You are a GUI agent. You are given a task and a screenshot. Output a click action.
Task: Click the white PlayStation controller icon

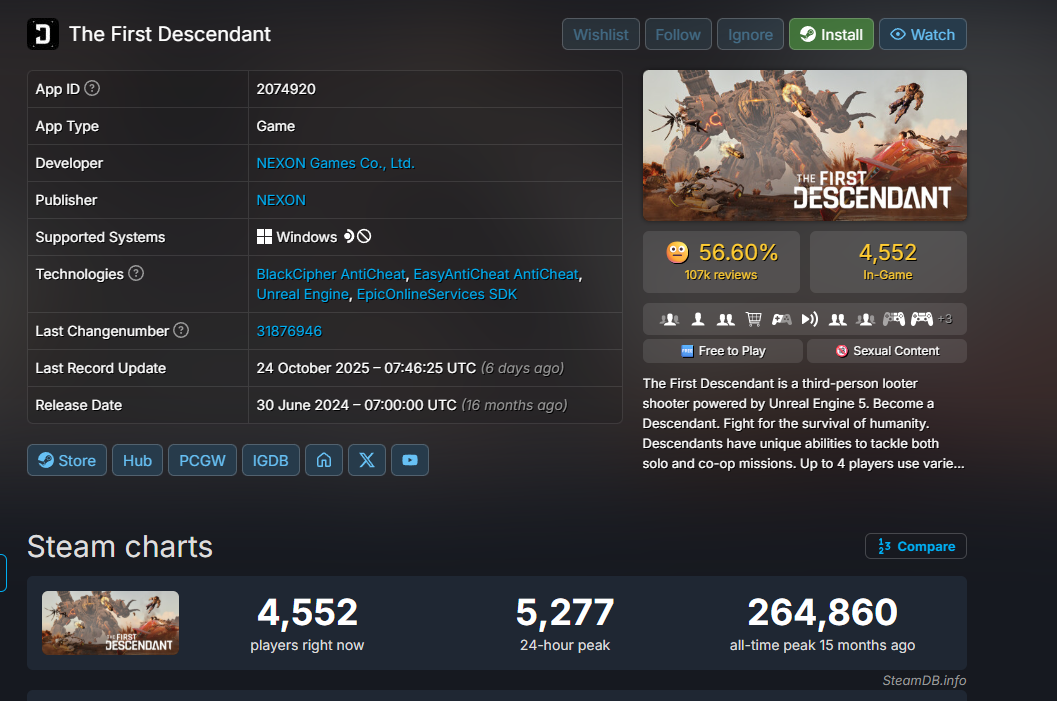click(922, 319)
